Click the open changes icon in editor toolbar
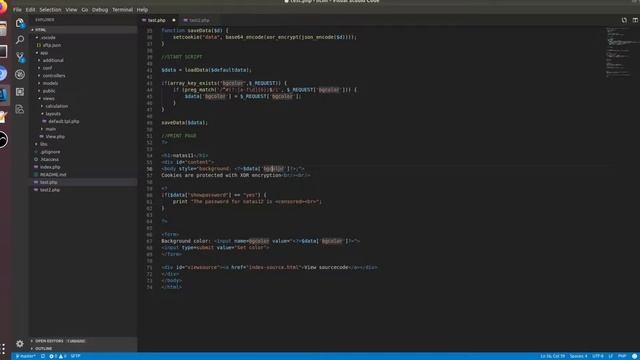 point(624,20)
